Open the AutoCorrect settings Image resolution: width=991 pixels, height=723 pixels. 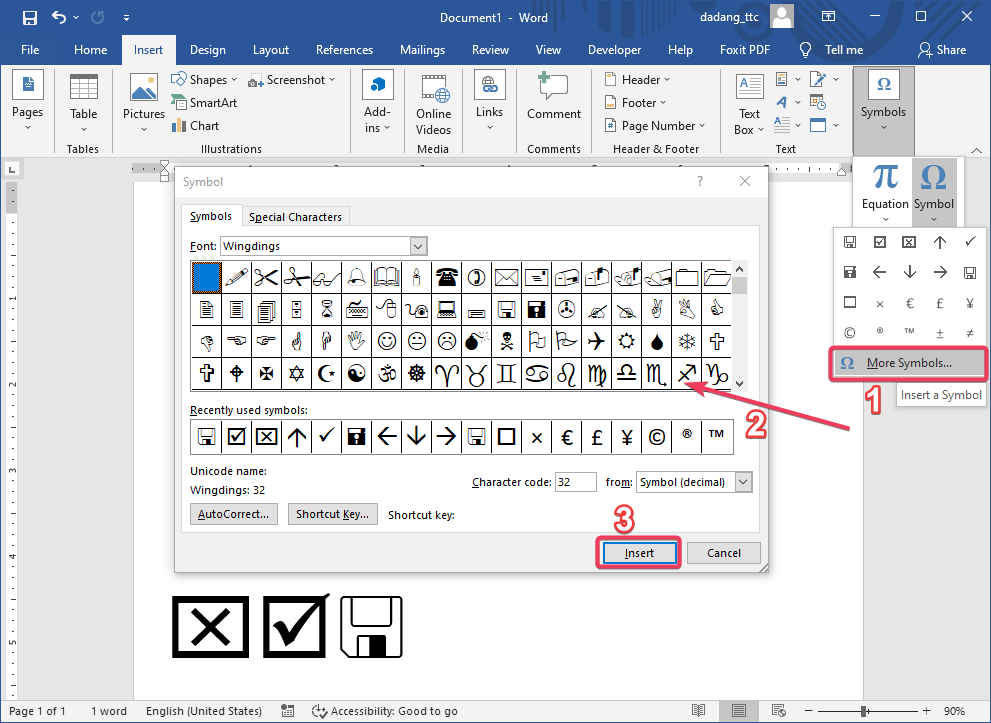pos(233,513)
